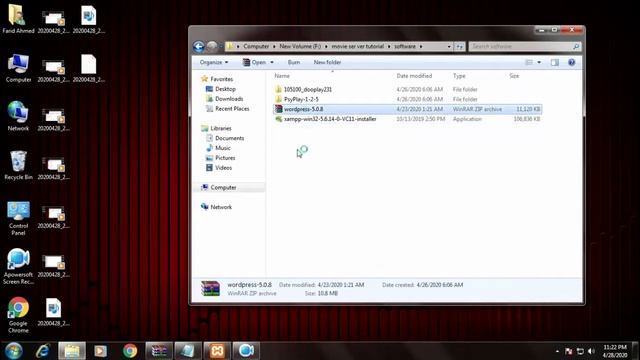The width and height of the screenshot is (640, 360).
Task: Click the Search software input field
Action: click(525, 47)
